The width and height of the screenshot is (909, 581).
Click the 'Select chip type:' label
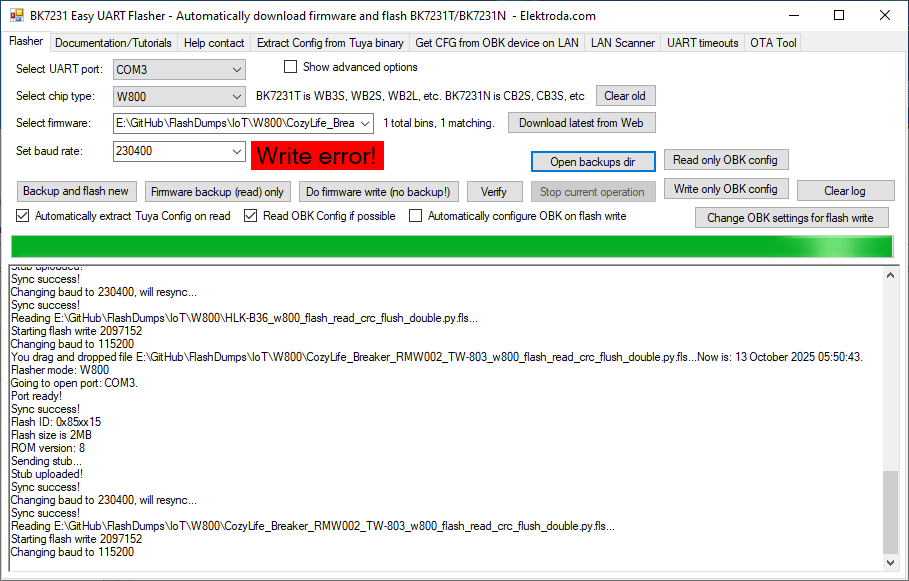tap(56, 96)
